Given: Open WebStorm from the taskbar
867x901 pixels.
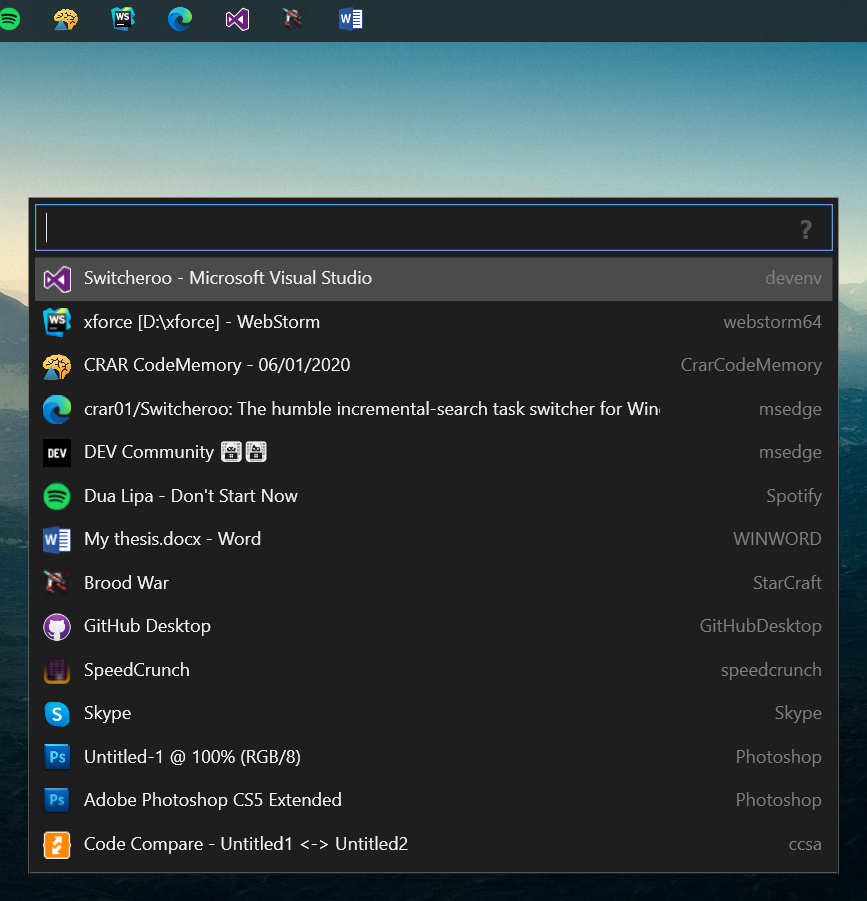Looking at the screenshot, I should click(123, 19).
